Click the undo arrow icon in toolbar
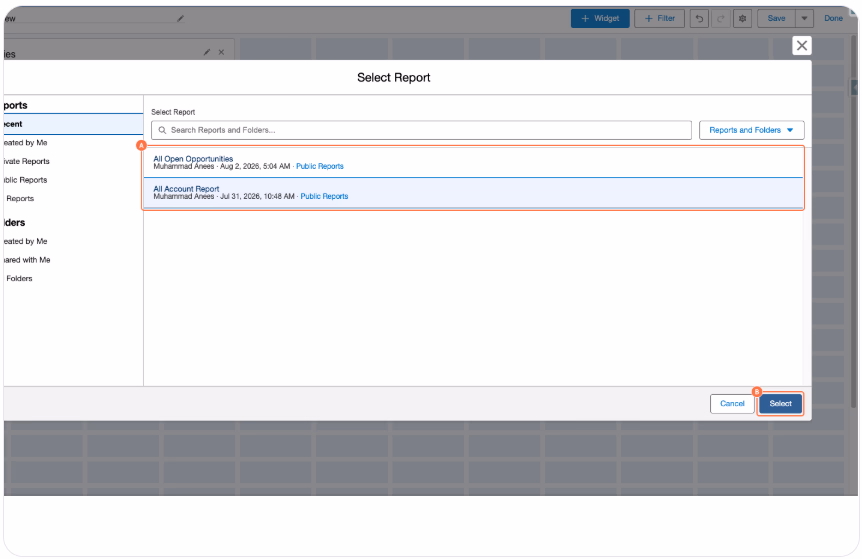 pos(699,19)
